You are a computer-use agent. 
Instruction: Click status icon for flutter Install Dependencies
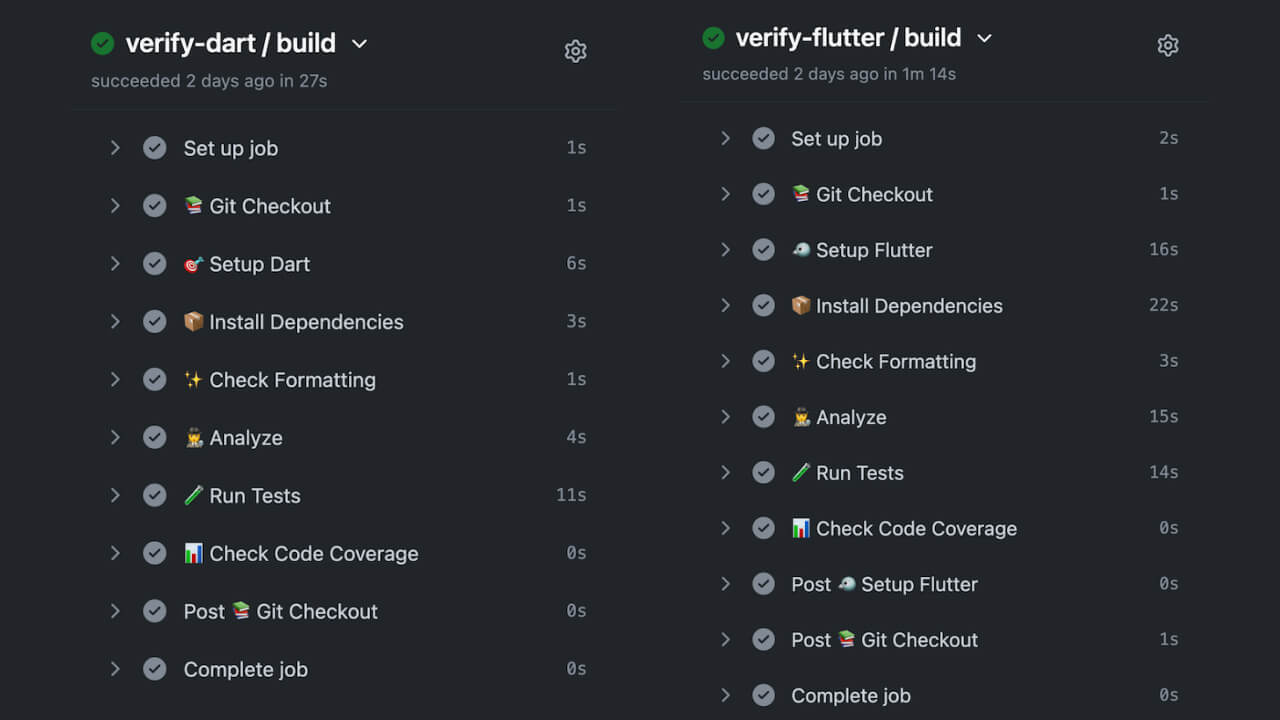763,306
